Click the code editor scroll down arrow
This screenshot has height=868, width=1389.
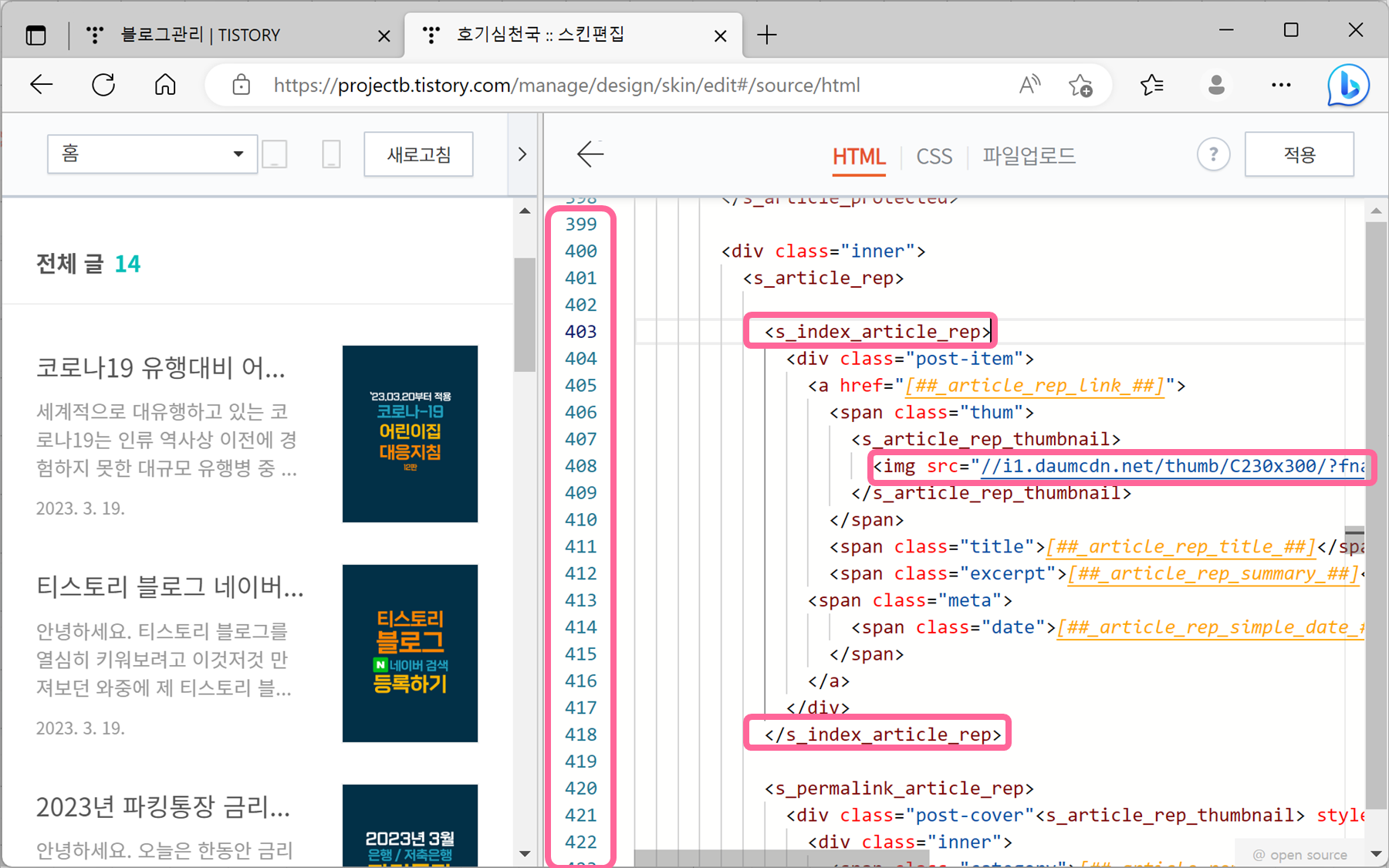[x=1376, y=853]
